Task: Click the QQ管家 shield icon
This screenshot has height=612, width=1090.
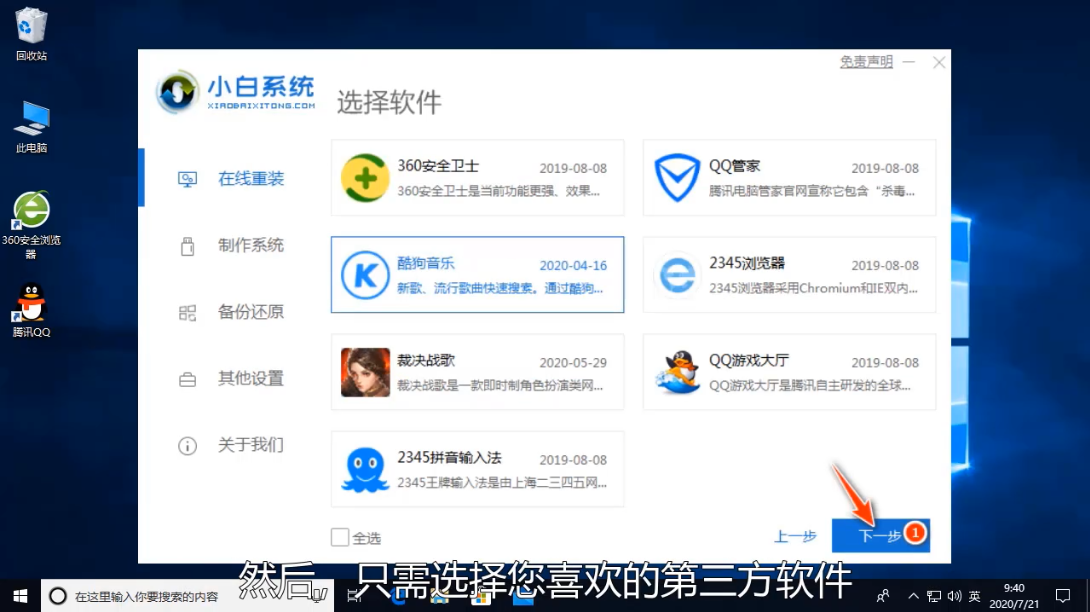Action: (x=677, y=178)
